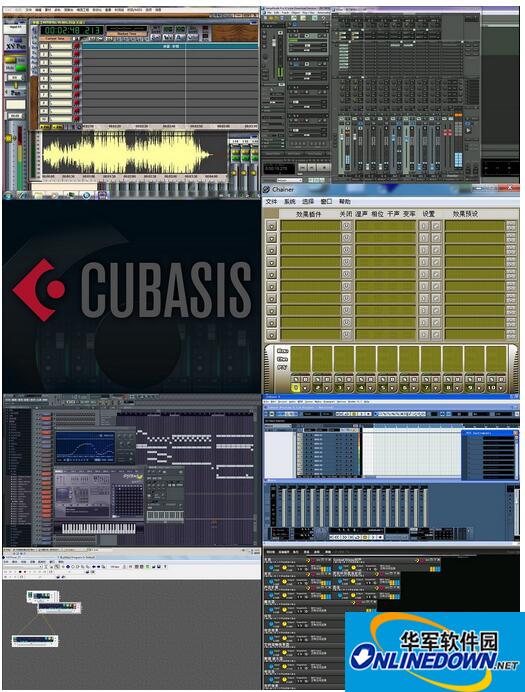The width and height of the screenshot is (525, 692).
Task: Open the dropdown arrow beside chain slot 6
Action: pos(414,387)
